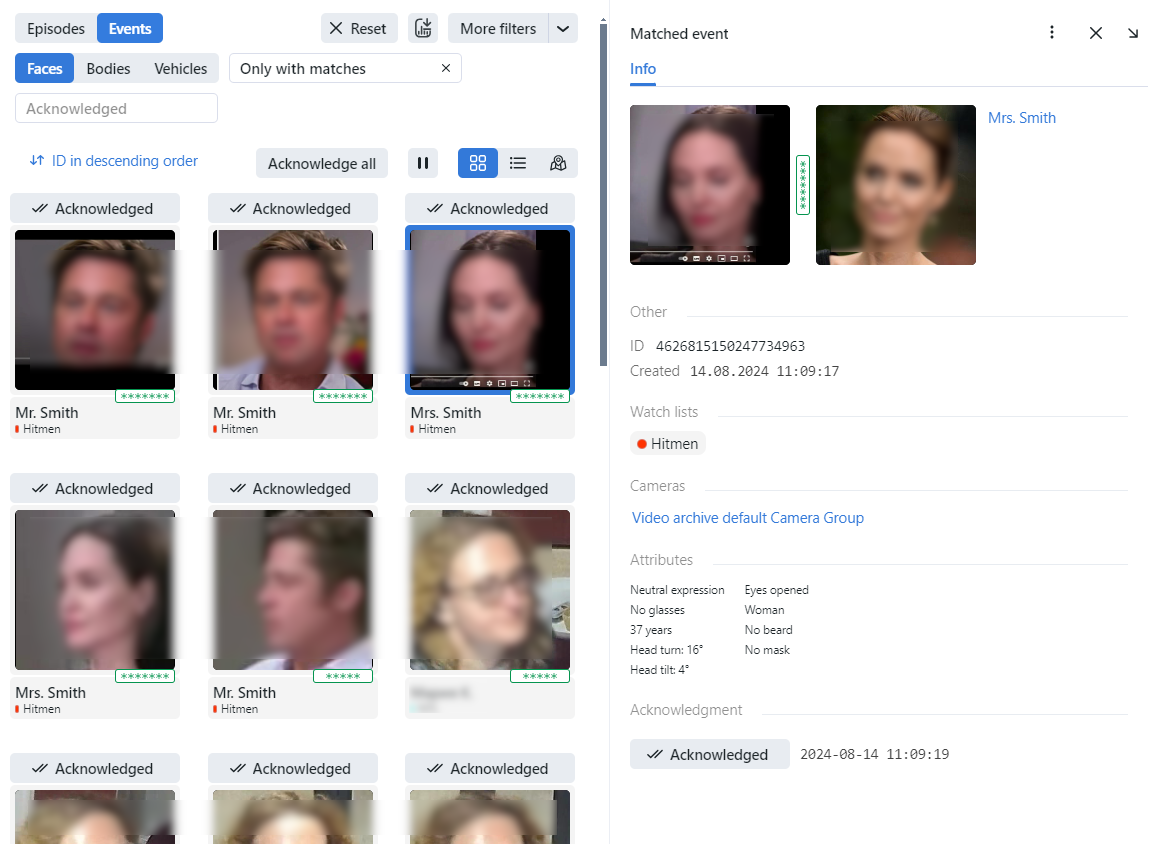Open the Mrs. Smith record link
The image size is (1153, 844).
tap(1021, 118)
